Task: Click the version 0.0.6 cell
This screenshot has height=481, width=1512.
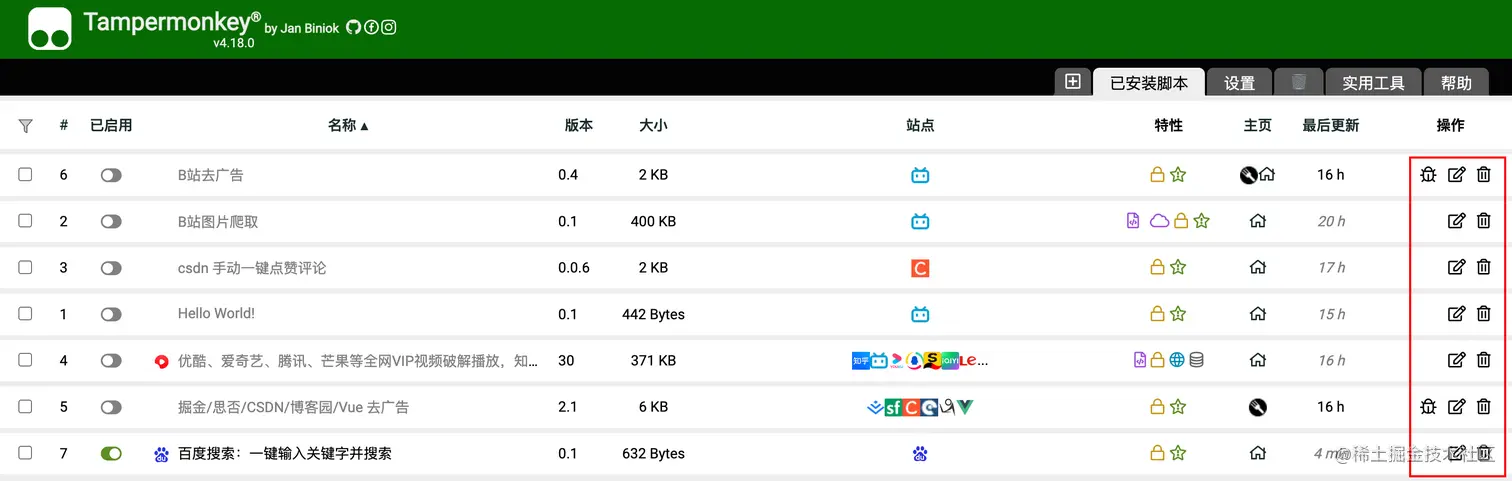Action: coord(574,268)
